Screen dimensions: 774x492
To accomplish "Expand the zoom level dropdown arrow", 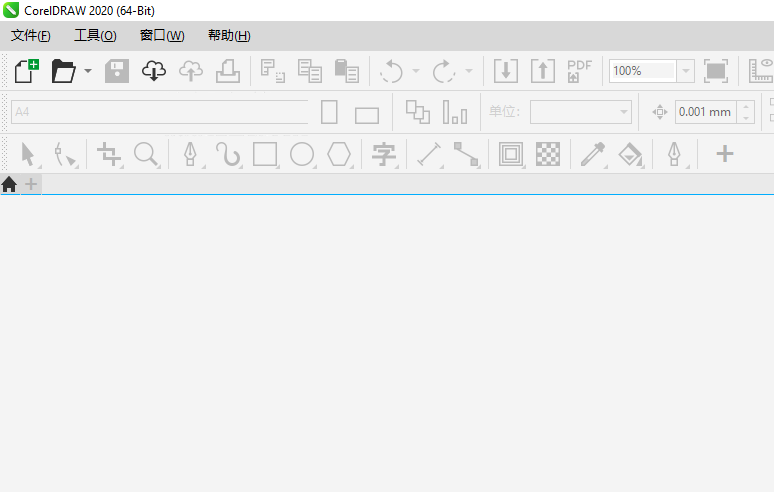I will coord(686,71).
